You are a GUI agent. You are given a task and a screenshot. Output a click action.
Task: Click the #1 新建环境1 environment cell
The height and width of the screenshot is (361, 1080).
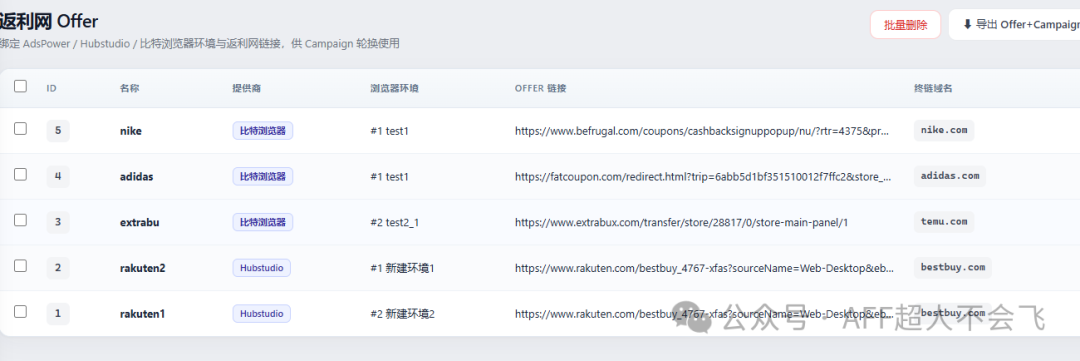[402, 268]
